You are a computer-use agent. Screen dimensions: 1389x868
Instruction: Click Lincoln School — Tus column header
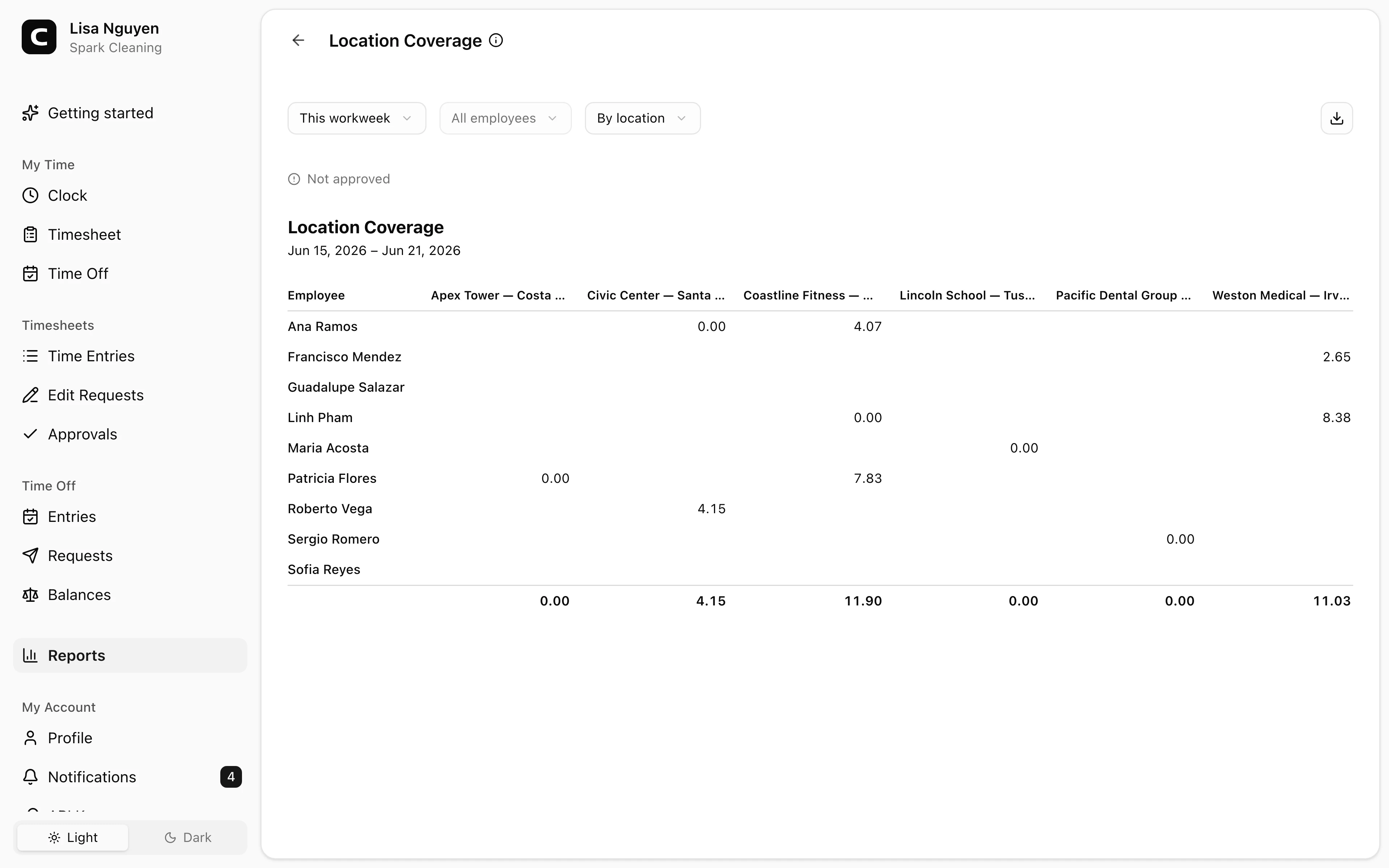(x=967, y=295)
